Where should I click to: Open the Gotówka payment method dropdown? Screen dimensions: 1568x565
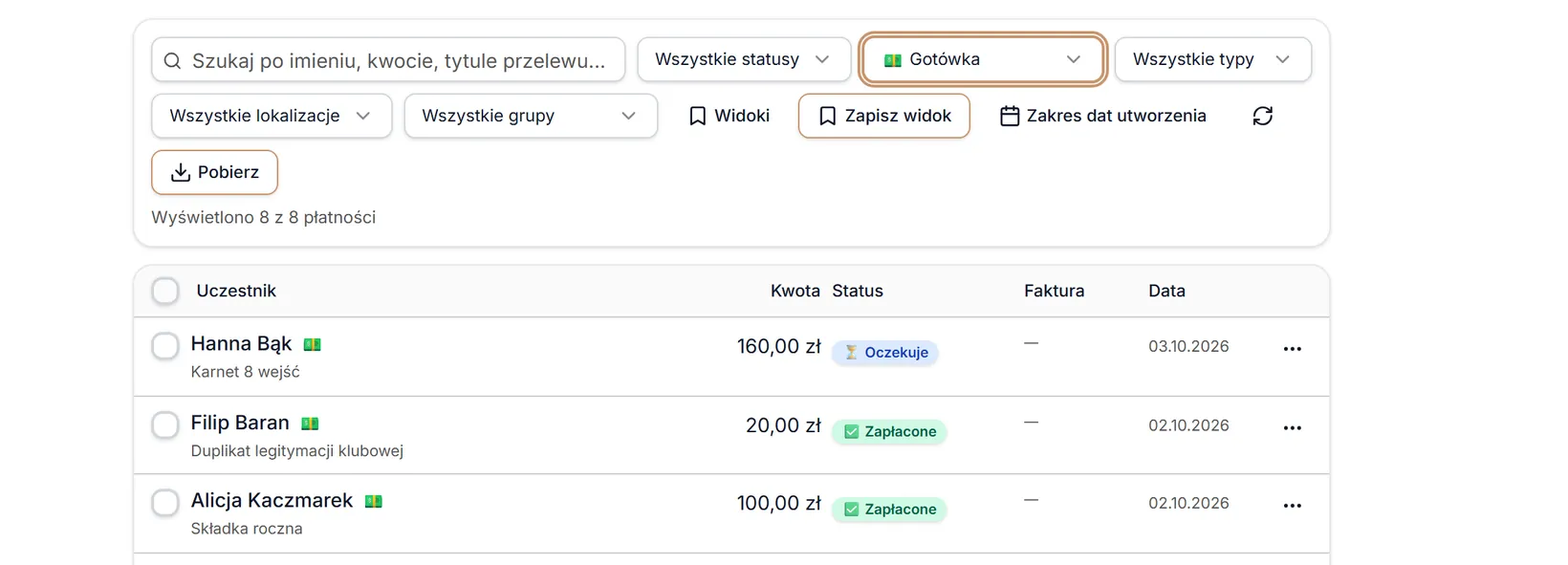[x=983, y=59]
